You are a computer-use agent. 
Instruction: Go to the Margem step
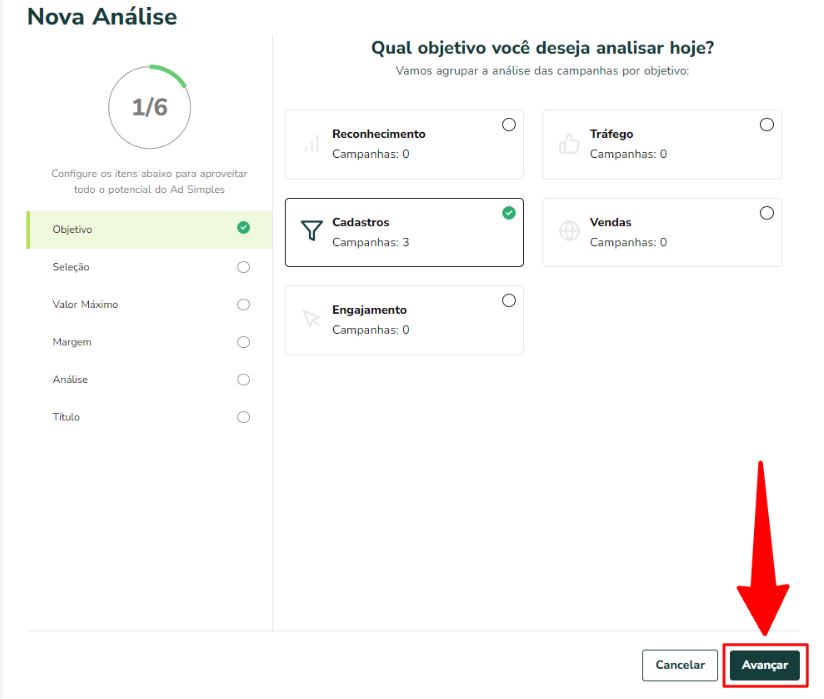(149, 342)
